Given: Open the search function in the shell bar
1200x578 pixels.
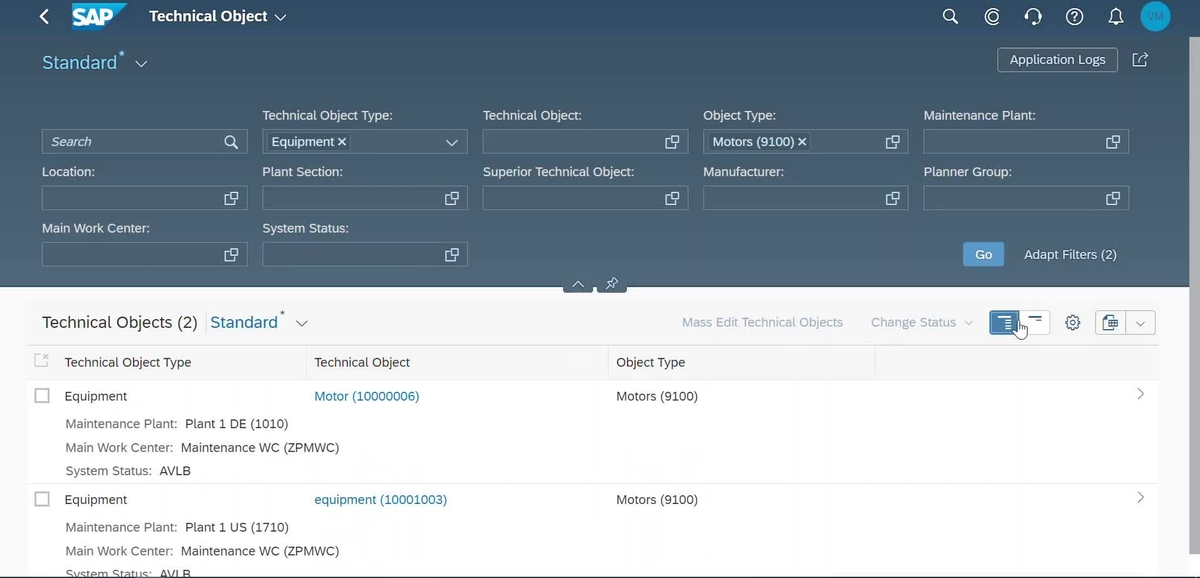Looking at the screenshot, I should [x=949, y=16].
